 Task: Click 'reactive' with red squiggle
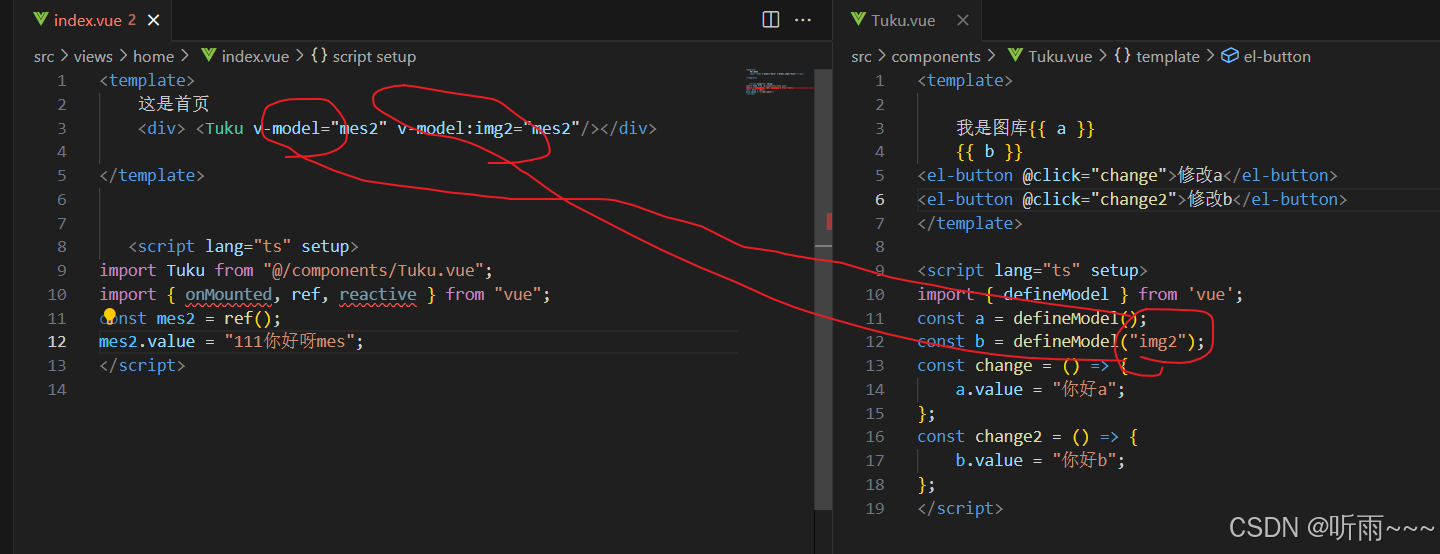click(378, 294)
